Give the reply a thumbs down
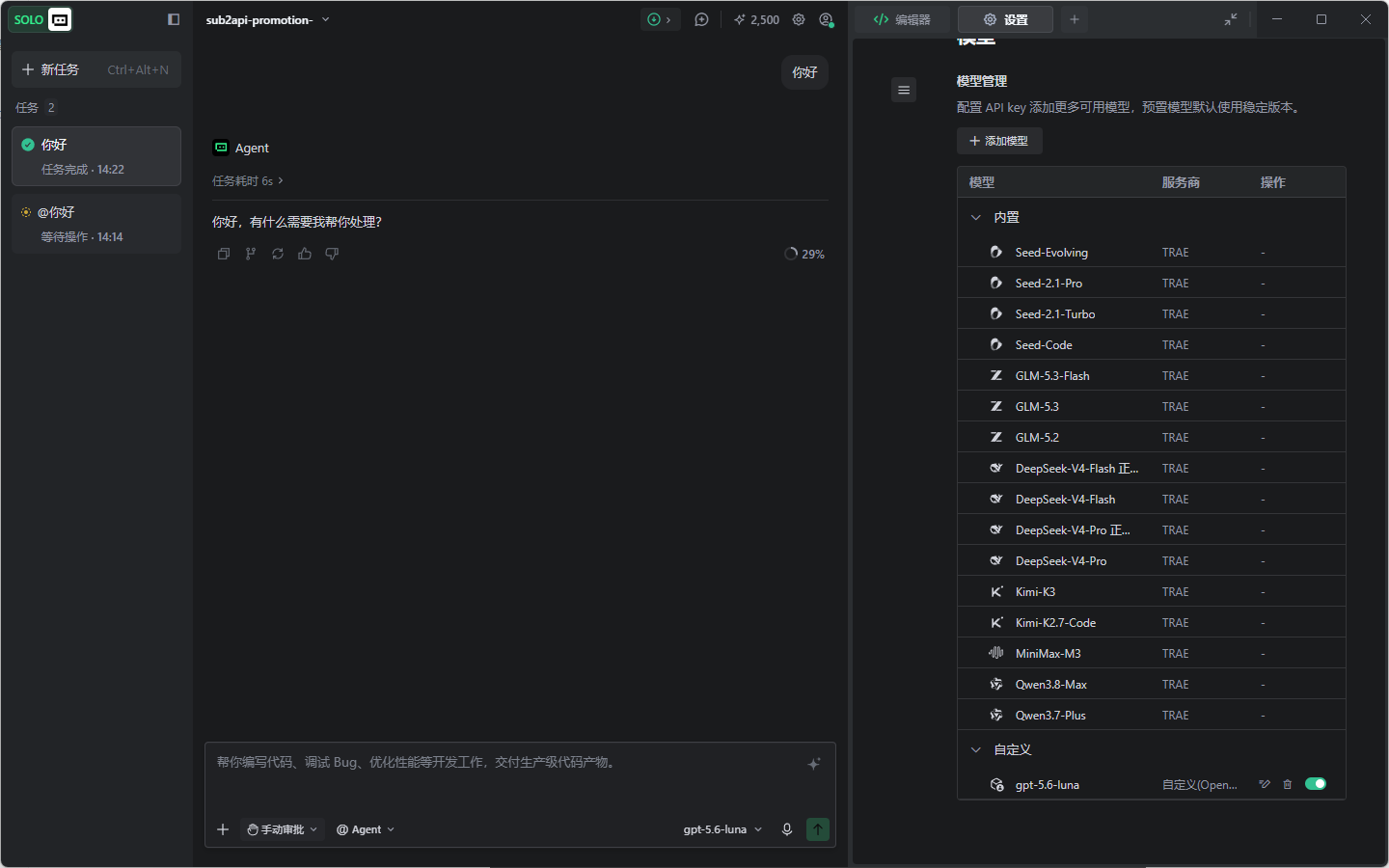The width and height of the screenshot is (1389, 868). (x=332, y=254)
